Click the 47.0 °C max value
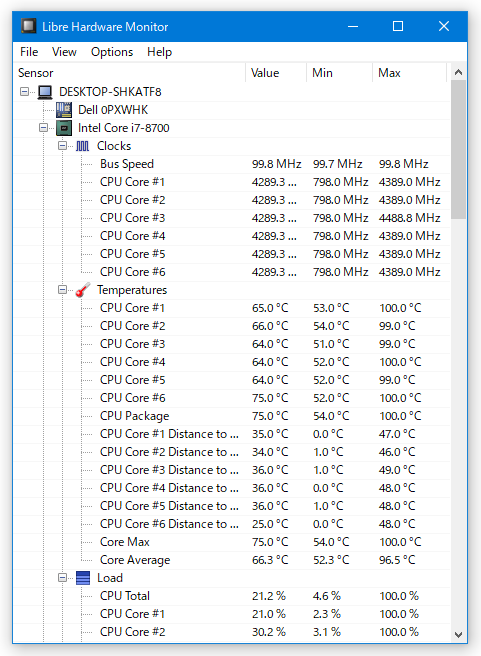 coord(397,433)
